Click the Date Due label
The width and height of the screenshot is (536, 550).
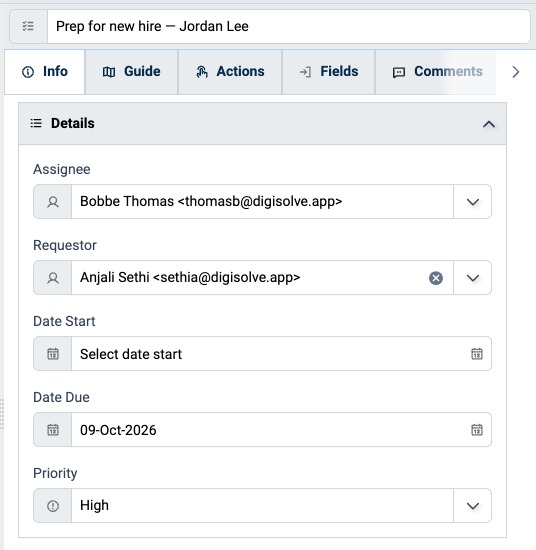click(61, 397)
